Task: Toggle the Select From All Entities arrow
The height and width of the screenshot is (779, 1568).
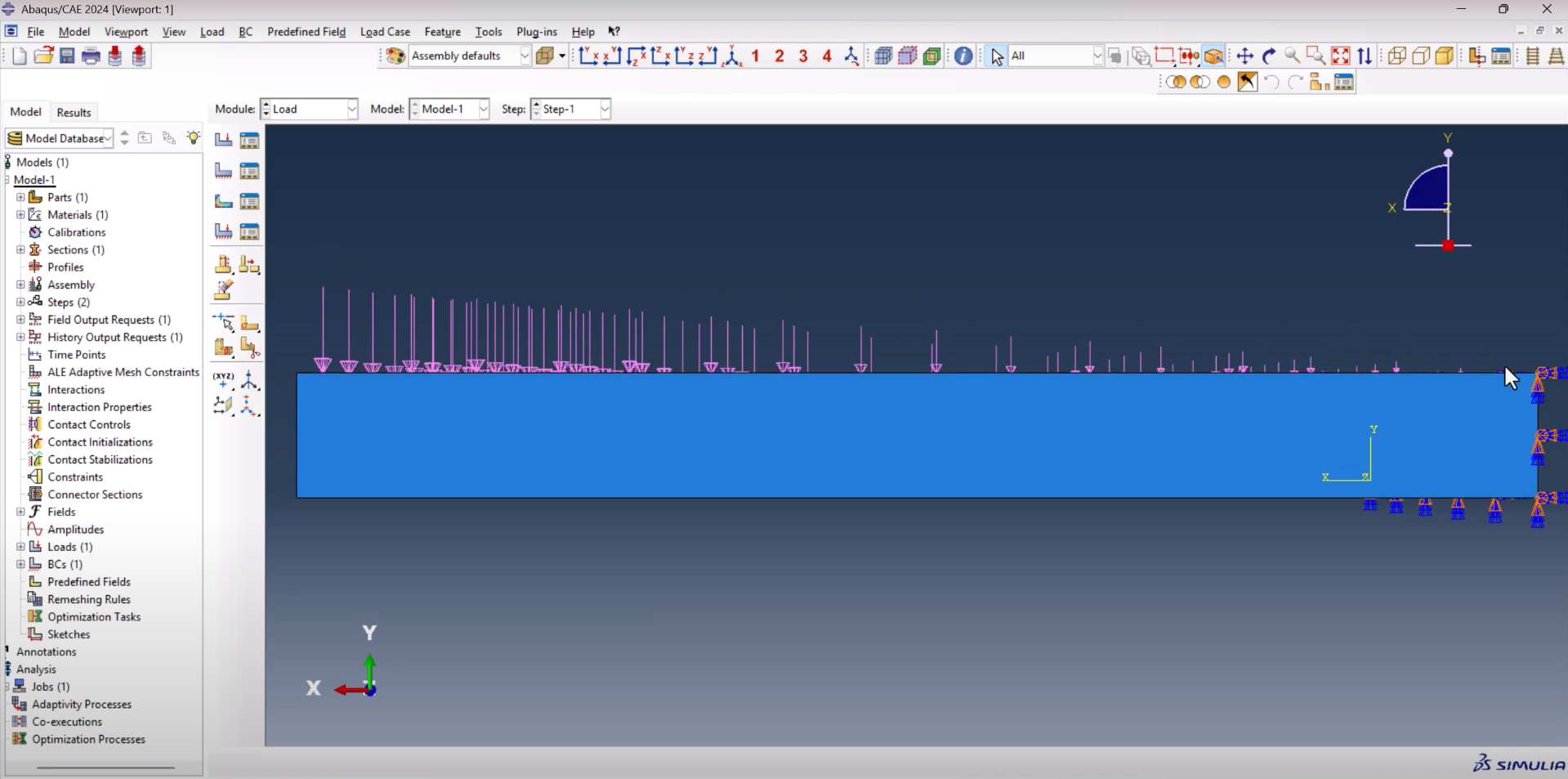Action: coord(996,56)
